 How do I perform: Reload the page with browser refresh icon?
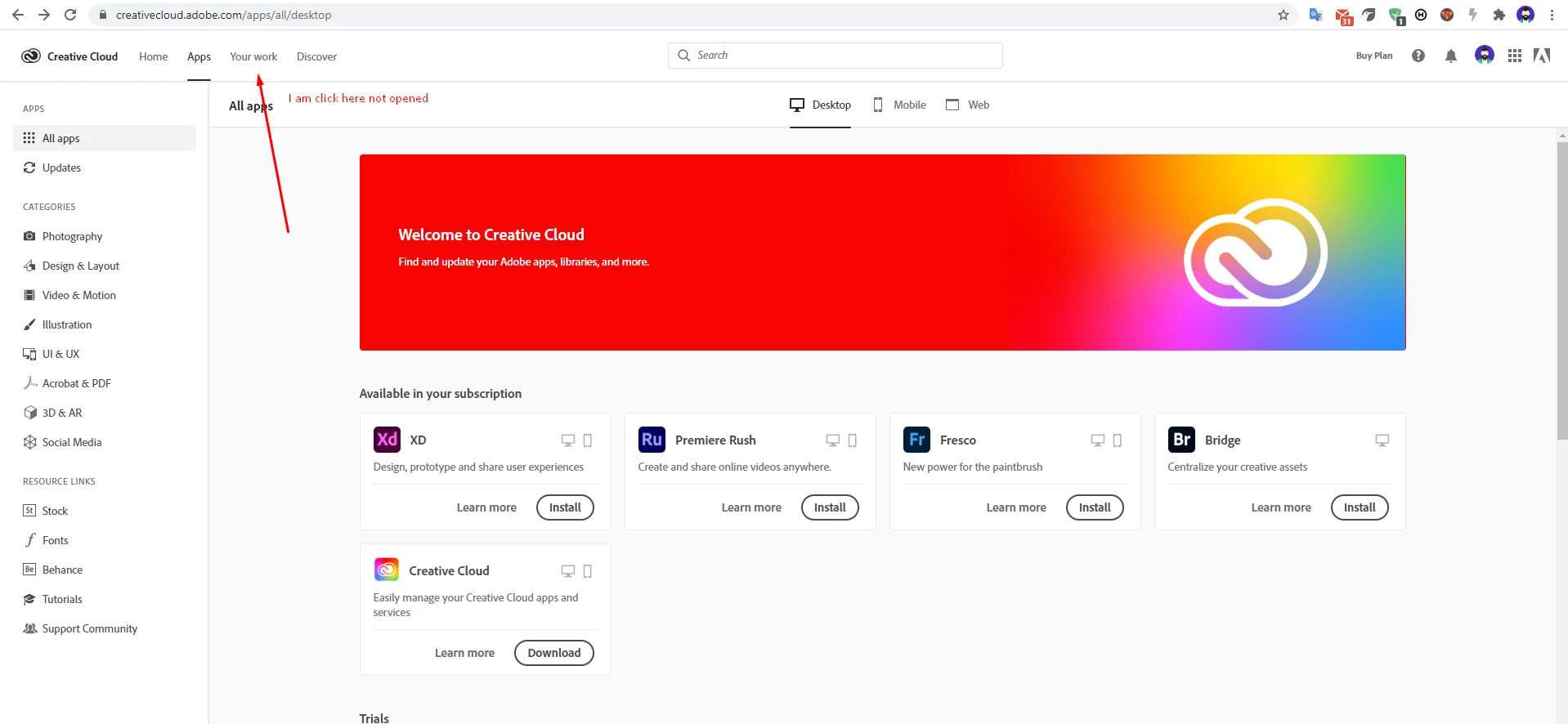click(x=70, y=15)
